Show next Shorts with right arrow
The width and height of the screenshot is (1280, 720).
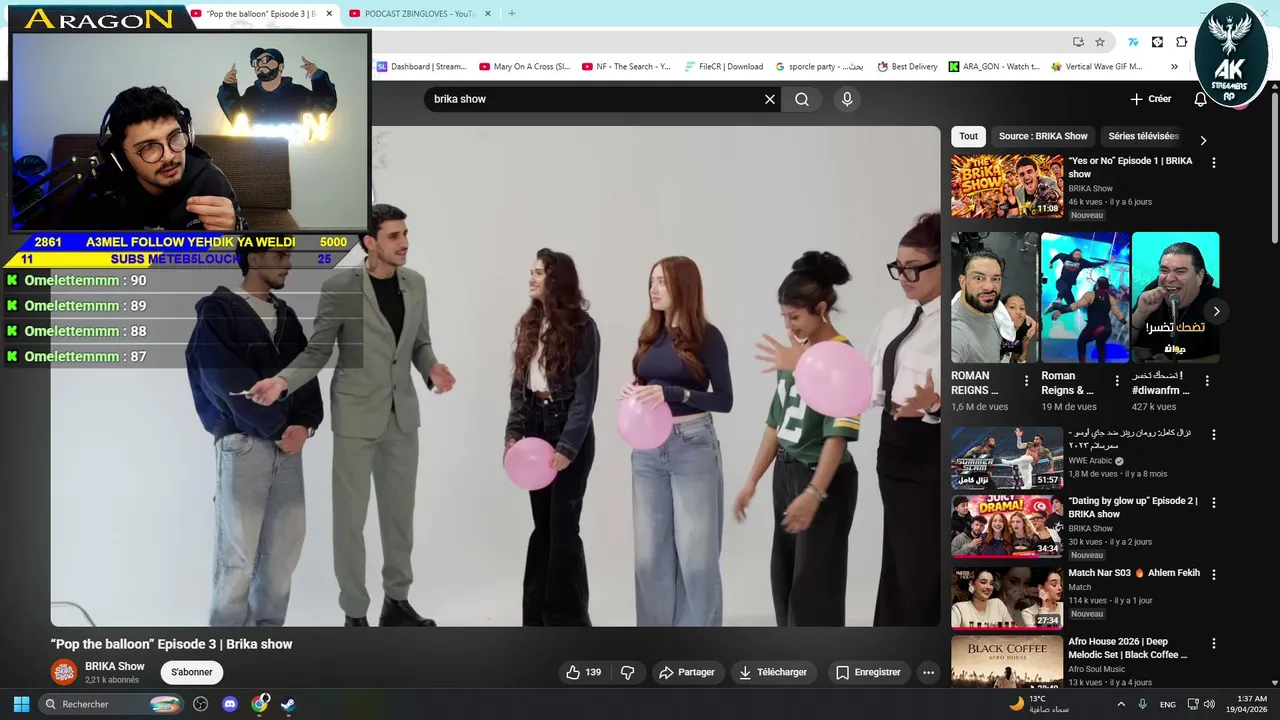[1217, 311]
